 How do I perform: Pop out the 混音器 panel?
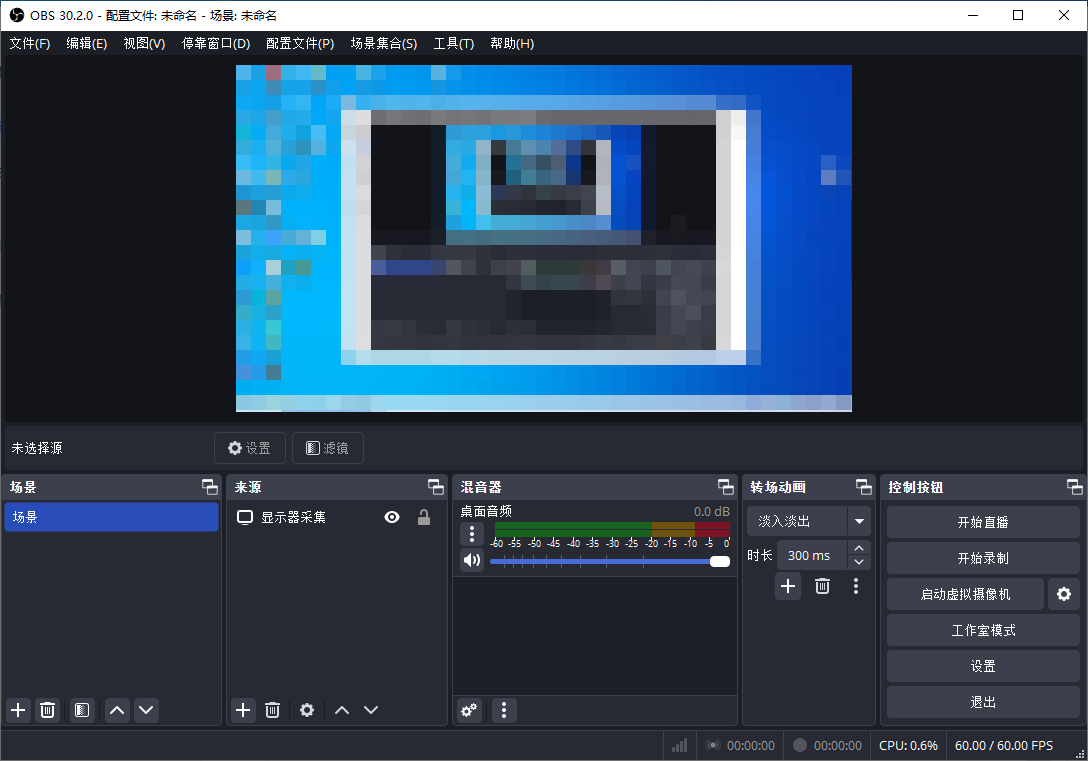point(726,487)
